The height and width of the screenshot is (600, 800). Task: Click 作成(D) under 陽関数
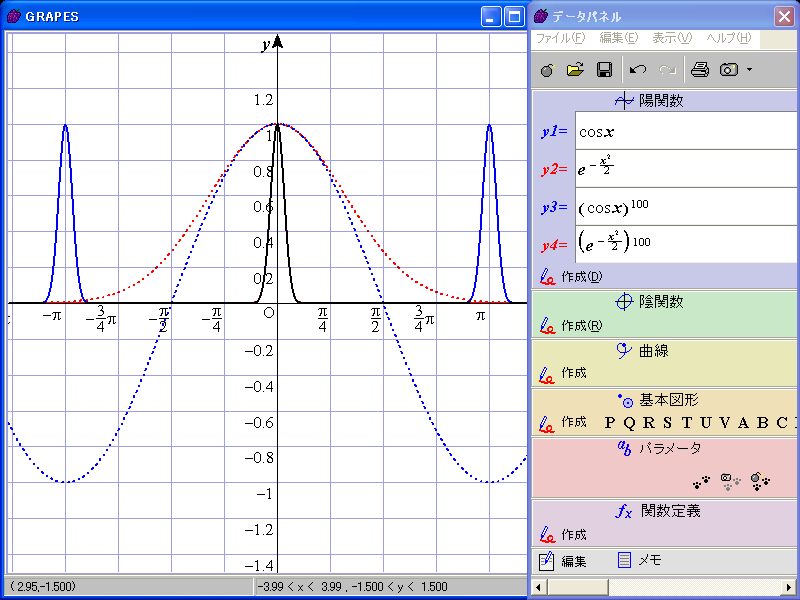point(581,276)
